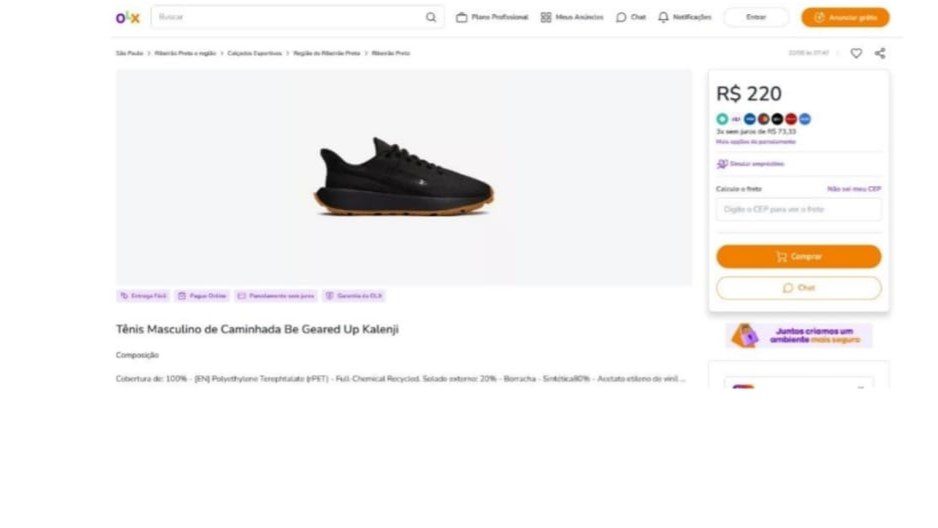Open Chat in the top navigation

631,17
